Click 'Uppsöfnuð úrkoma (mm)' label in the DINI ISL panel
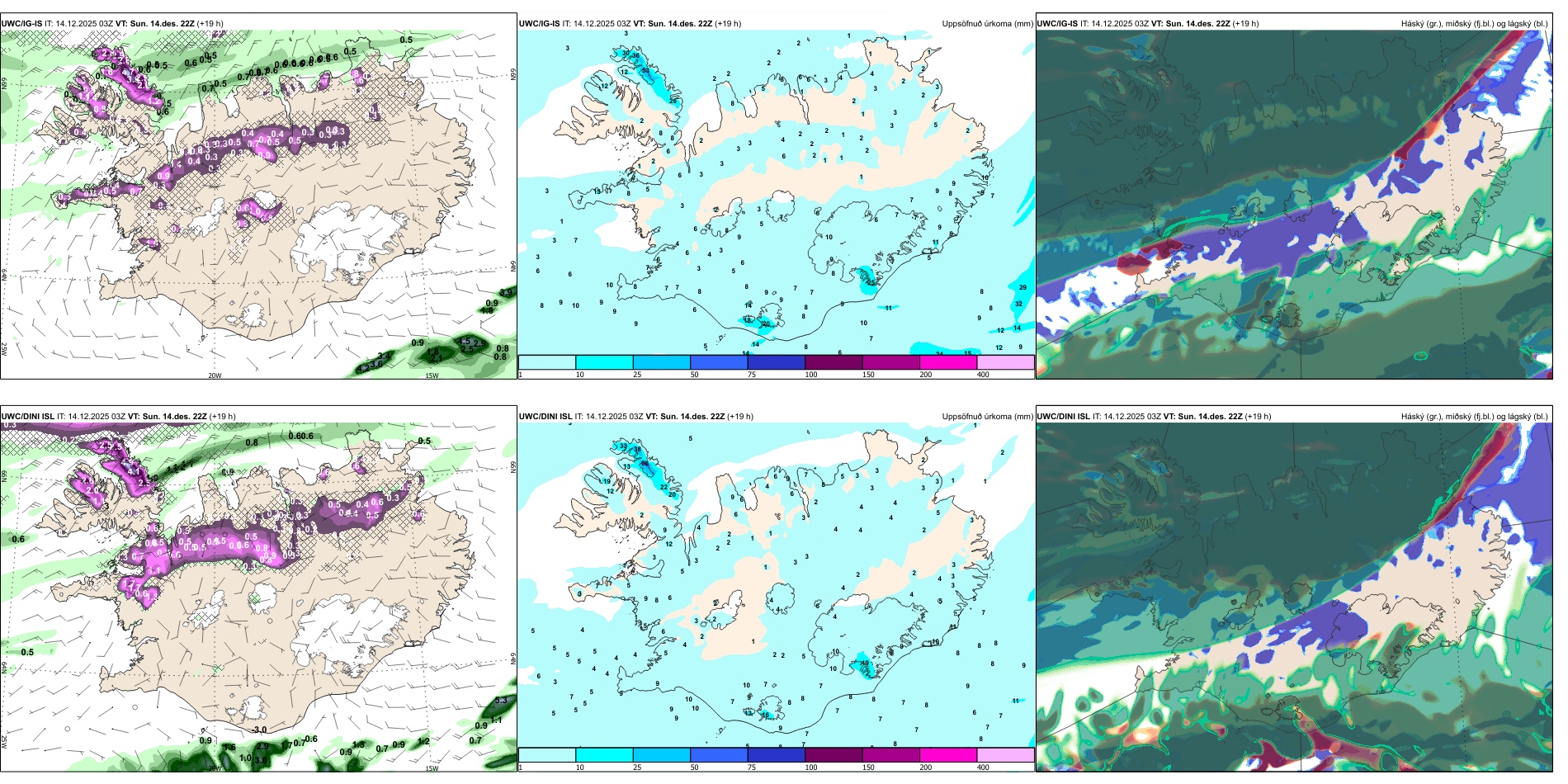The height and width of the screenshot is (784, 1568). [988, 417]
